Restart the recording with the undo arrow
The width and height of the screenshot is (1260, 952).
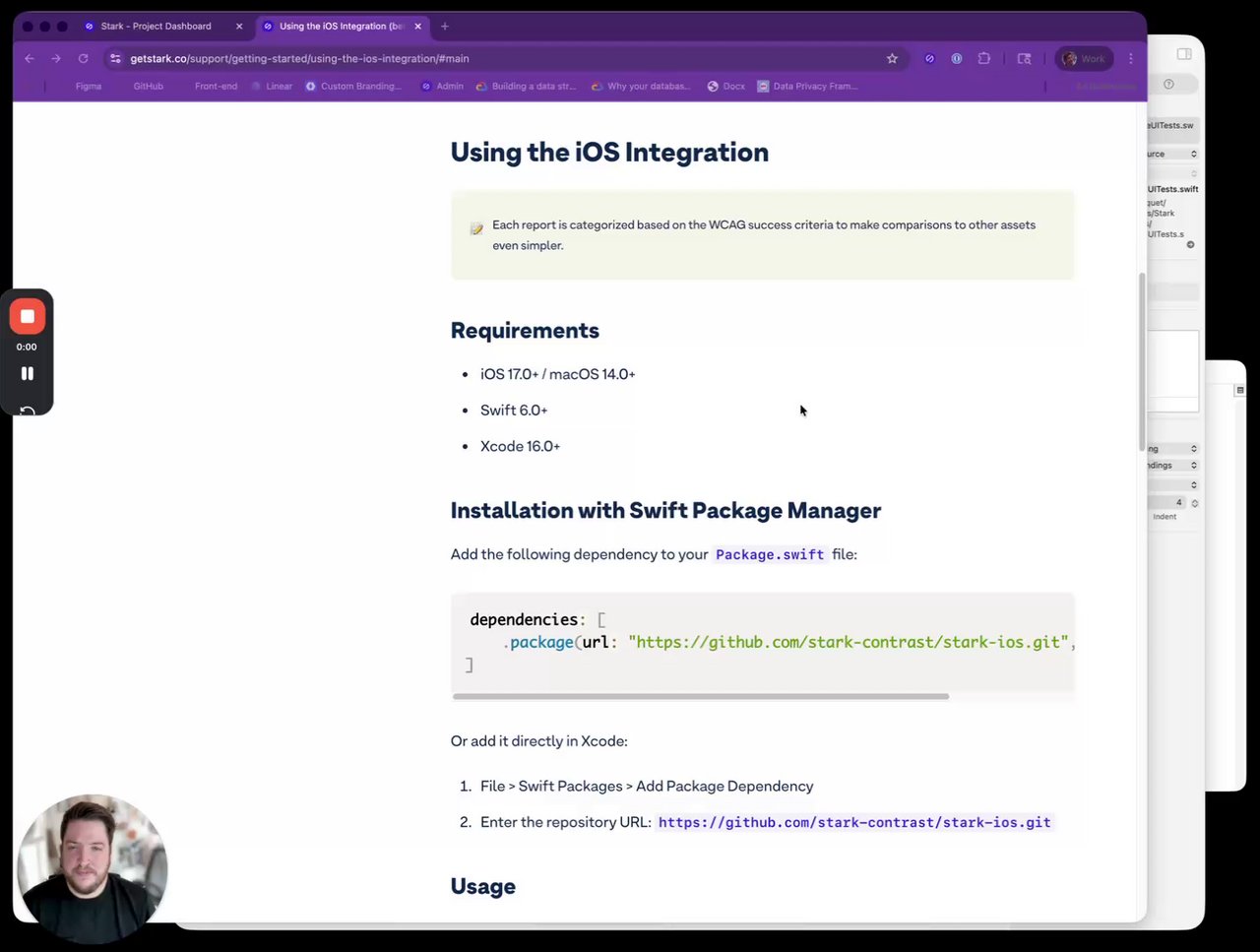28,411
